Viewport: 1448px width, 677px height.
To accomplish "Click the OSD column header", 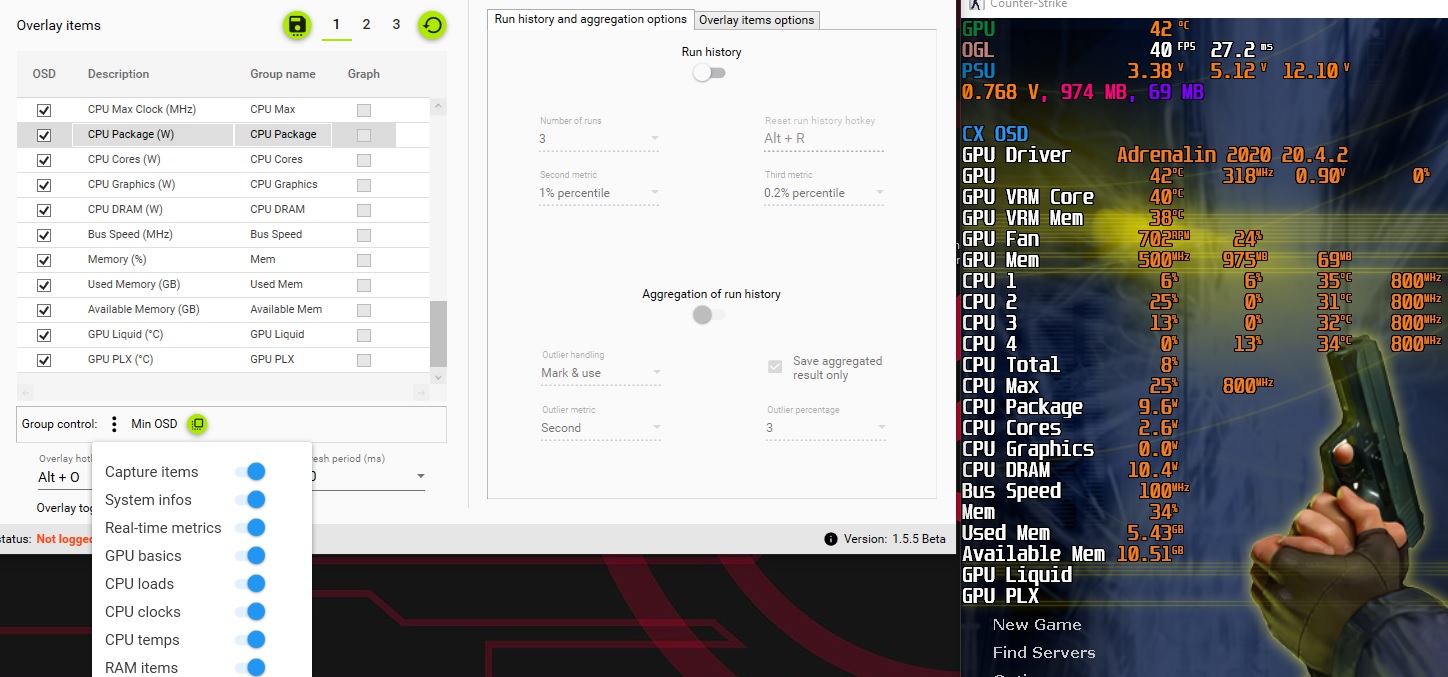I will point(44,74).
